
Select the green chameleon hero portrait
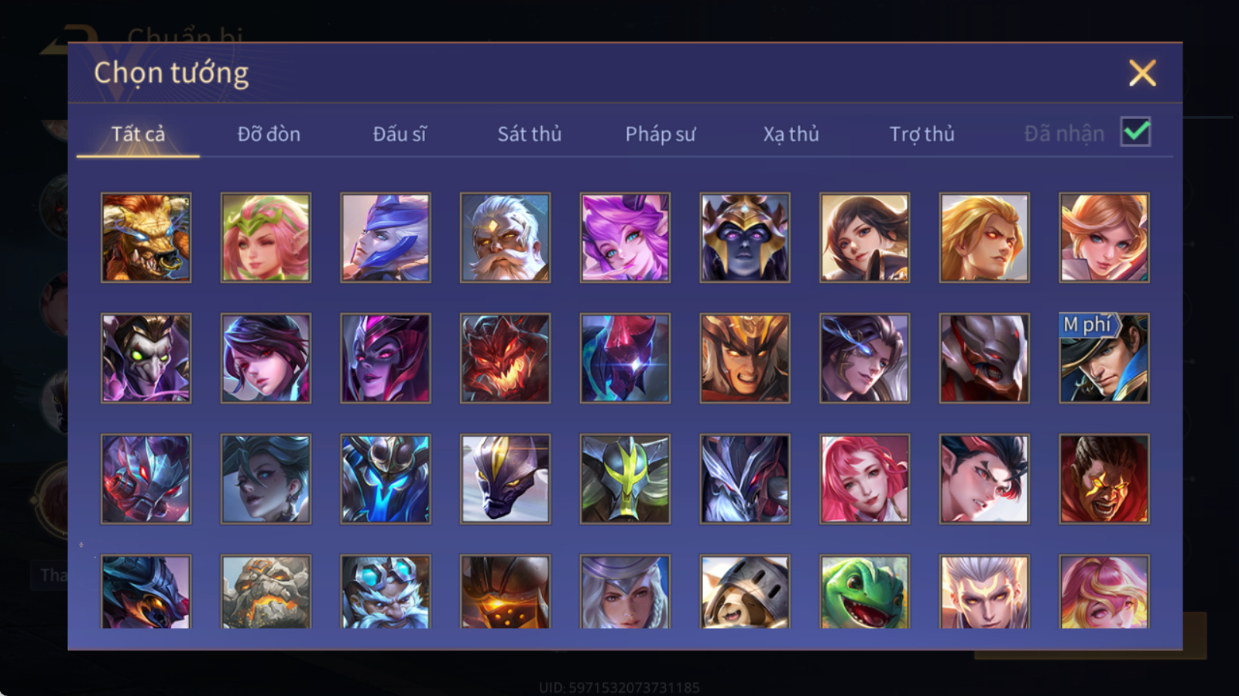(865, 591)
